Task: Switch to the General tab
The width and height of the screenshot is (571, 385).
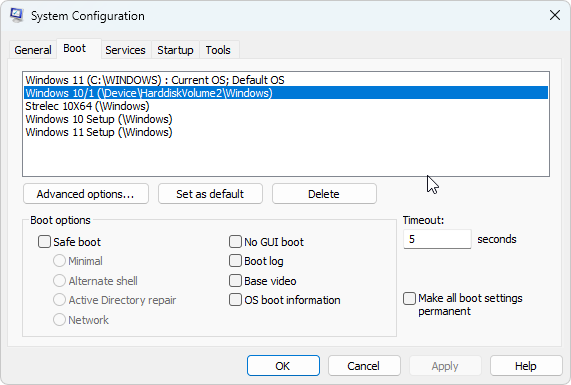Action: (33, 50)
